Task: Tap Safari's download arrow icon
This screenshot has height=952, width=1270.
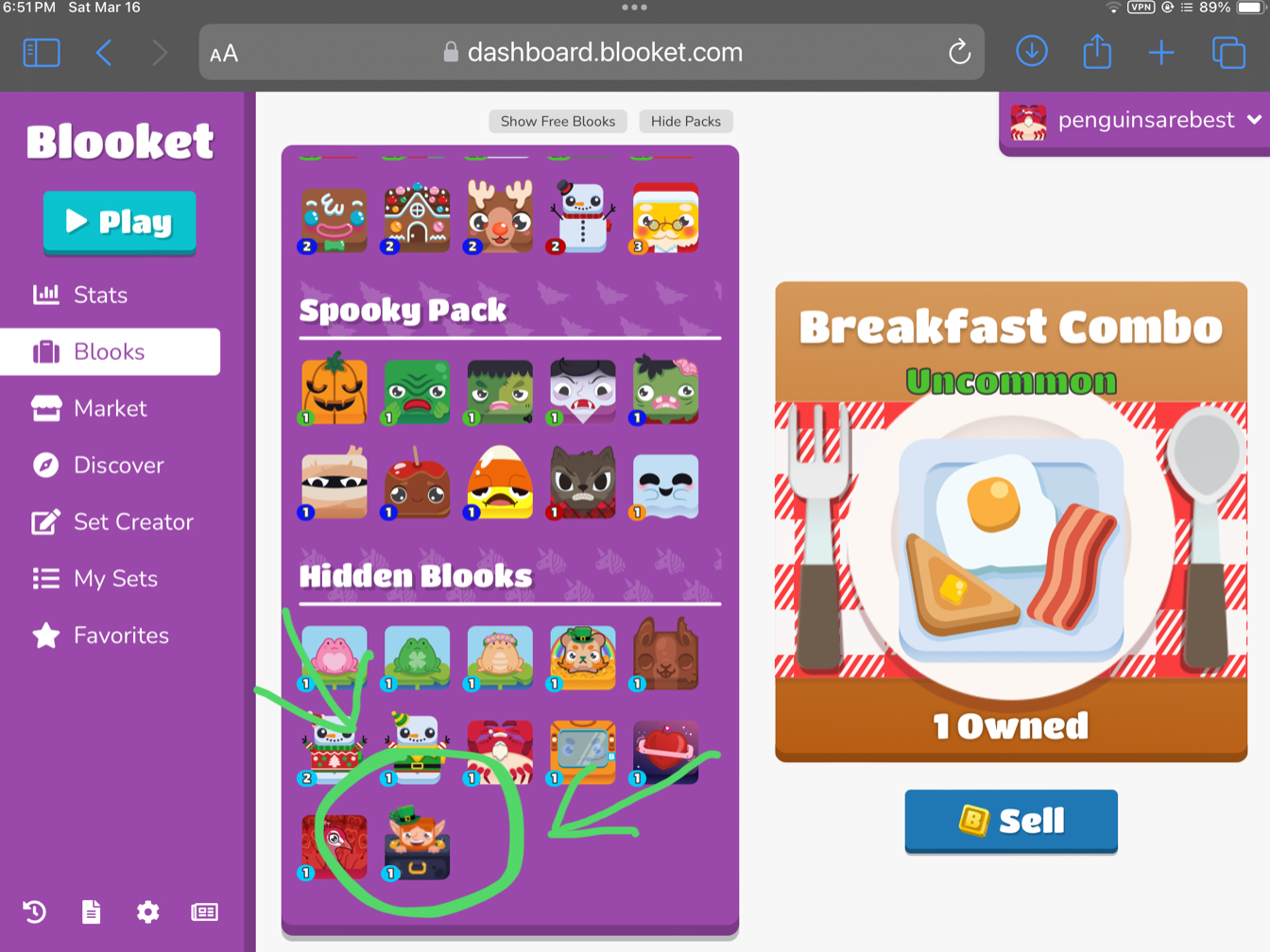Action: click(1031, 51)
